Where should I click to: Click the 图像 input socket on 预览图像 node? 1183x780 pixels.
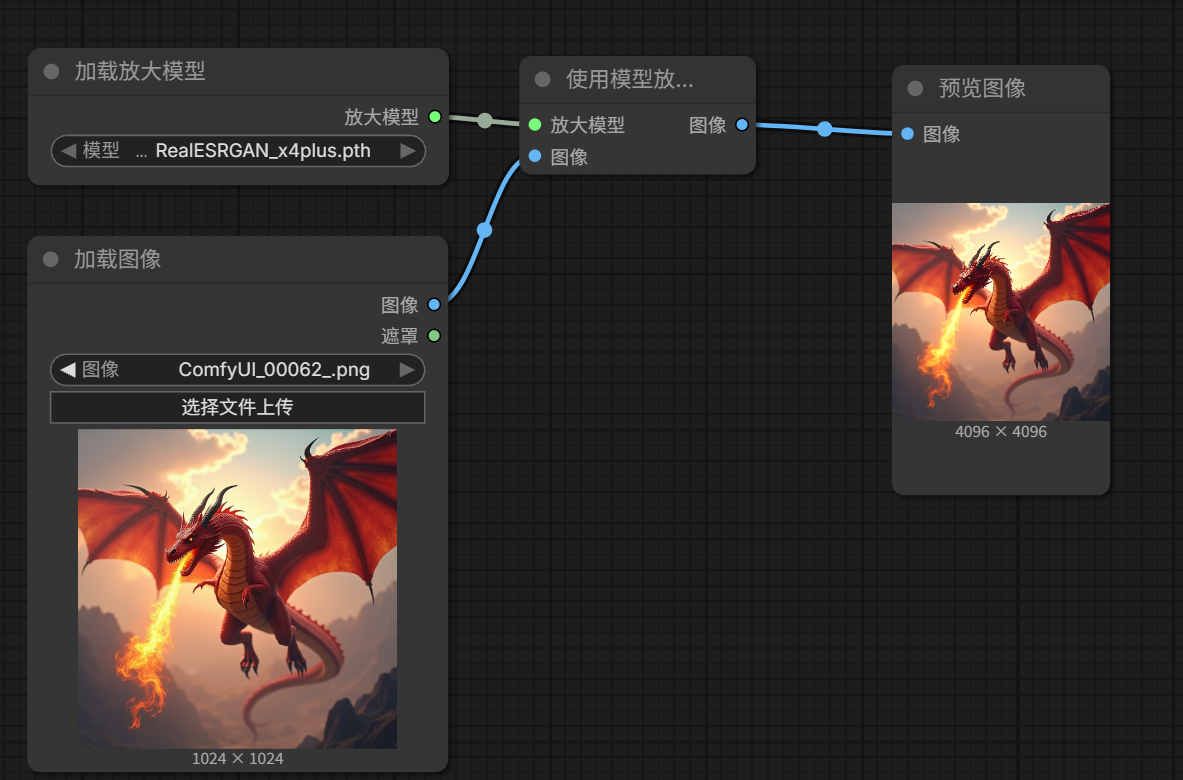[x=907, y=134]
